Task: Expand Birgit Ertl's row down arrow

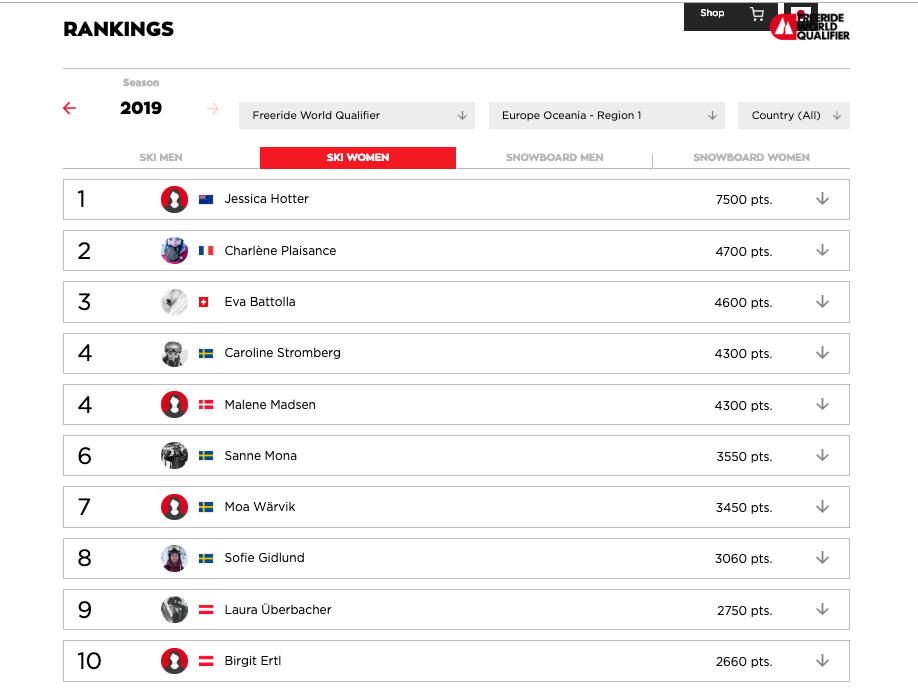Action: [x=822, y=661]
